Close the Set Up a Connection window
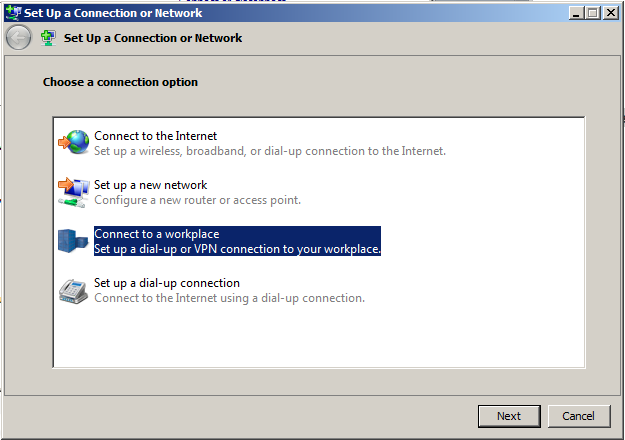Screen dimensions: 625x440 [609, 13]
